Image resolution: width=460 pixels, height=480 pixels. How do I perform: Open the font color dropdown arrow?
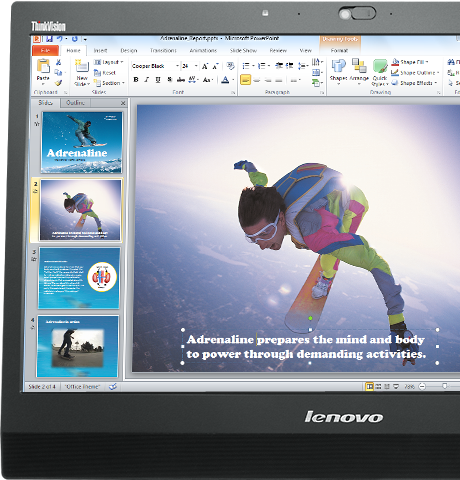point(233,80)
